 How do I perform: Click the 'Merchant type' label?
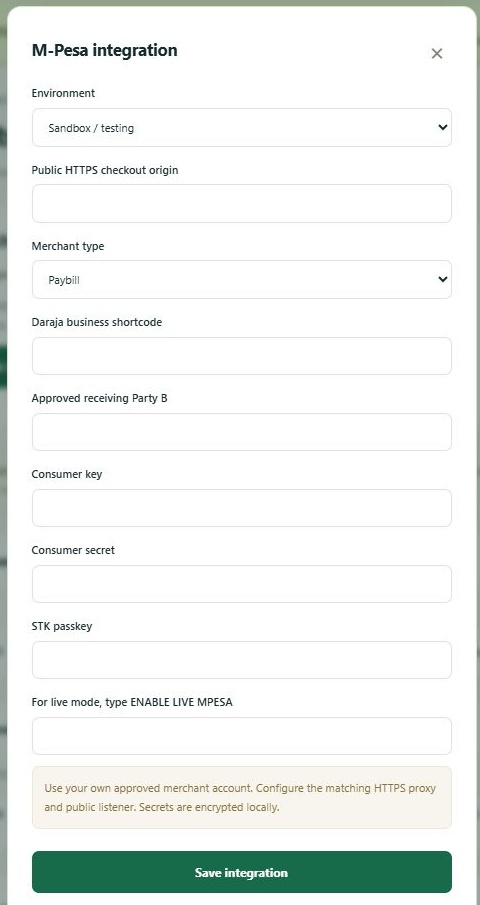68,246
